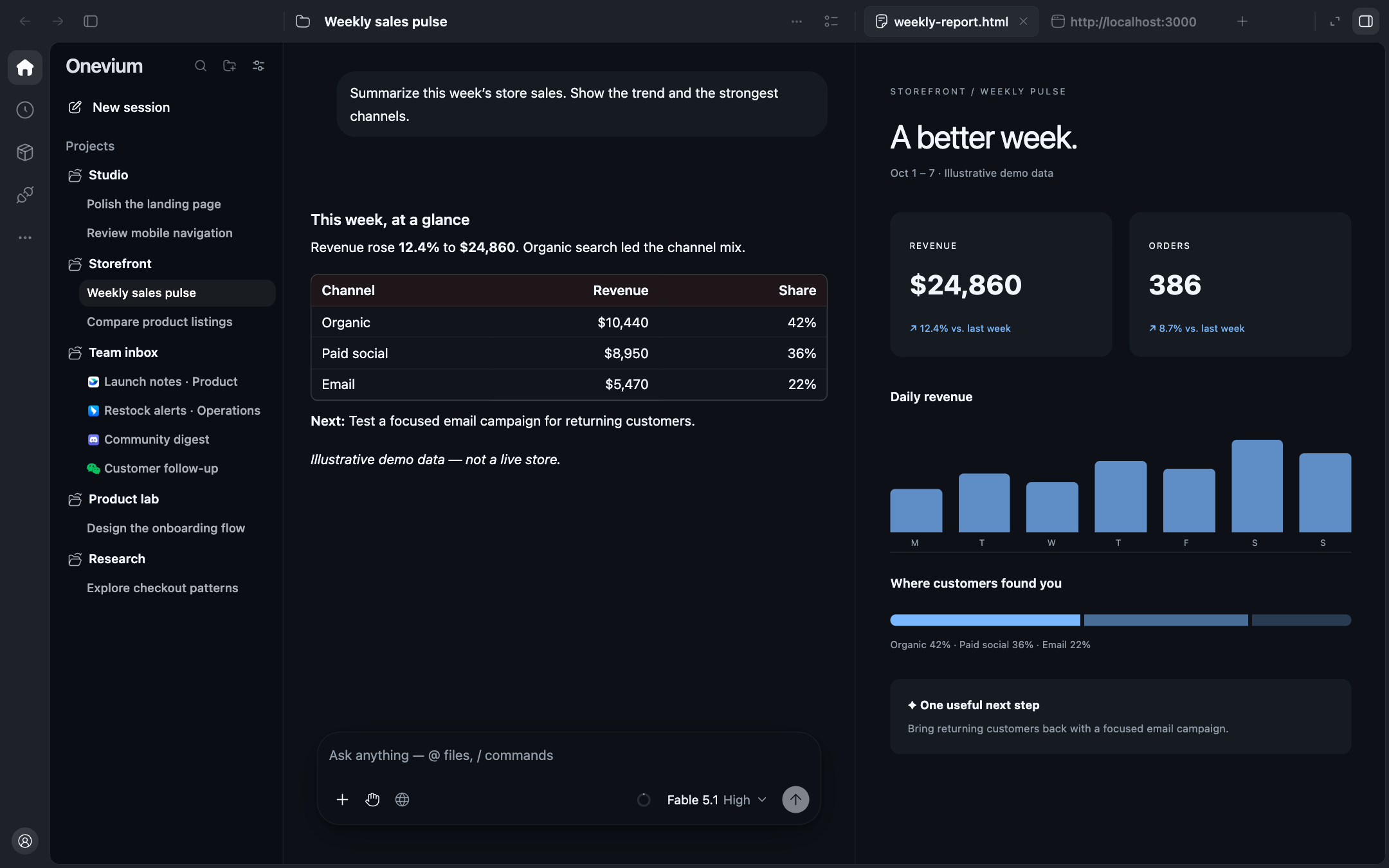1389x868 pixels.
Task: Go back with the left arrow
Action: coord(25,21)
